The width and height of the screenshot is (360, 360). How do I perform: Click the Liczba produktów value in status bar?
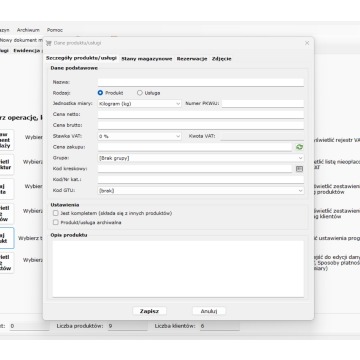[127, 326]
